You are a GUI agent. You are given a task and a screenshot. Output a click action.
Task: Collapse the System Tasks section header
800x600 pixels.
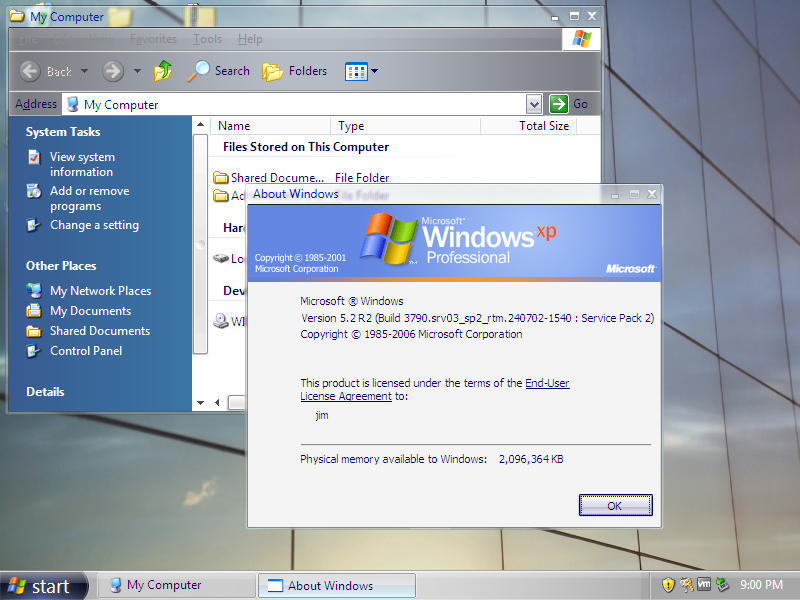click(x=63, y=132)
